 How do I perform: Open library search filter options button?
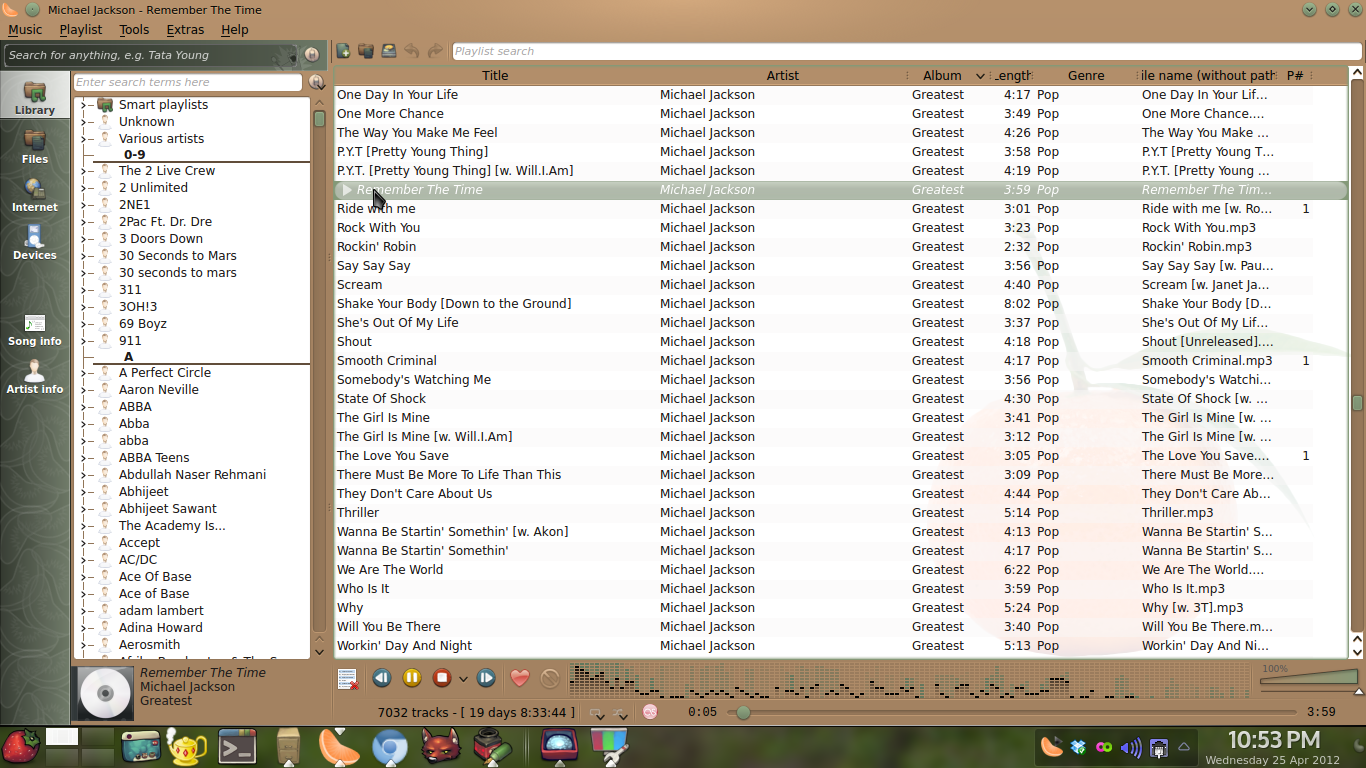[x=316, y=82]
